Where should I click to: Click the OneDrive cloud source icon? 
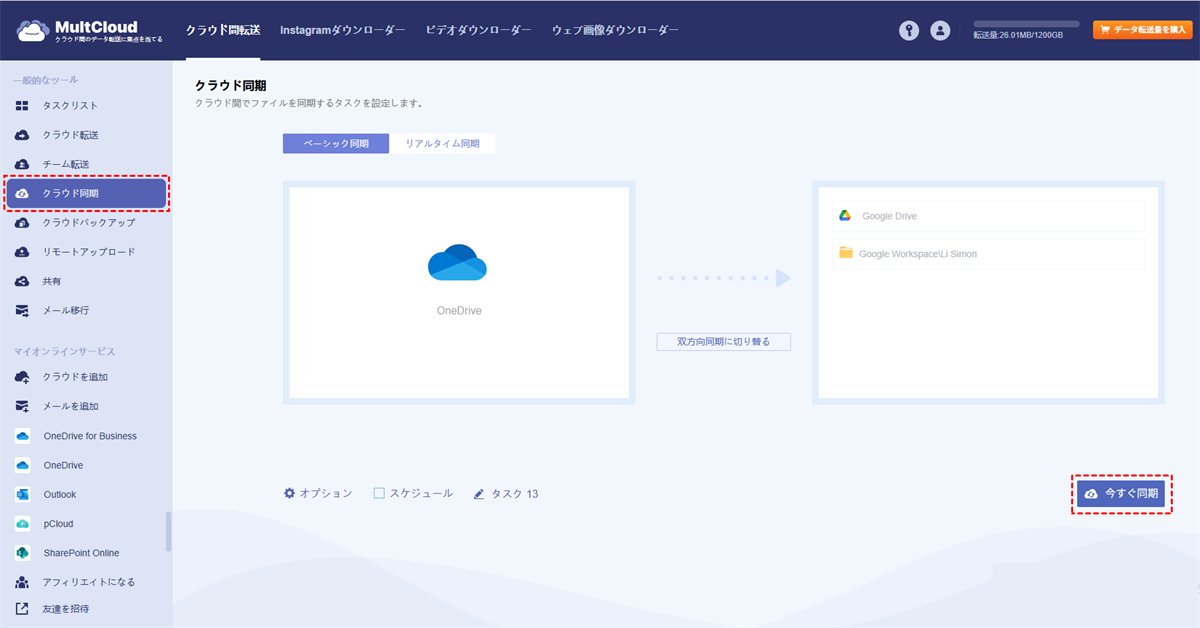point(458,263)
